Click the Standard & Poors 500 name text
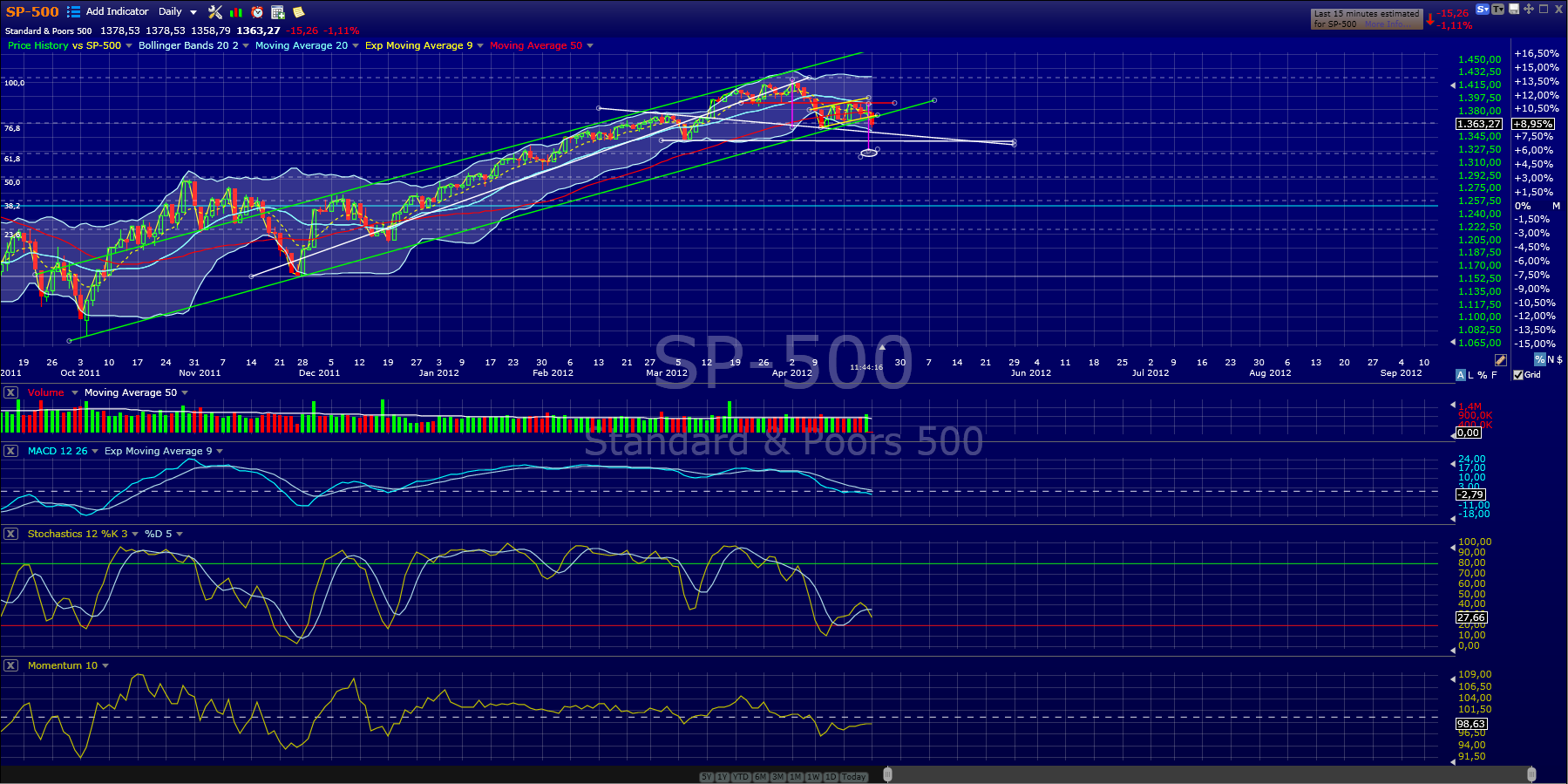1568x784 pixels. (49, 31)
